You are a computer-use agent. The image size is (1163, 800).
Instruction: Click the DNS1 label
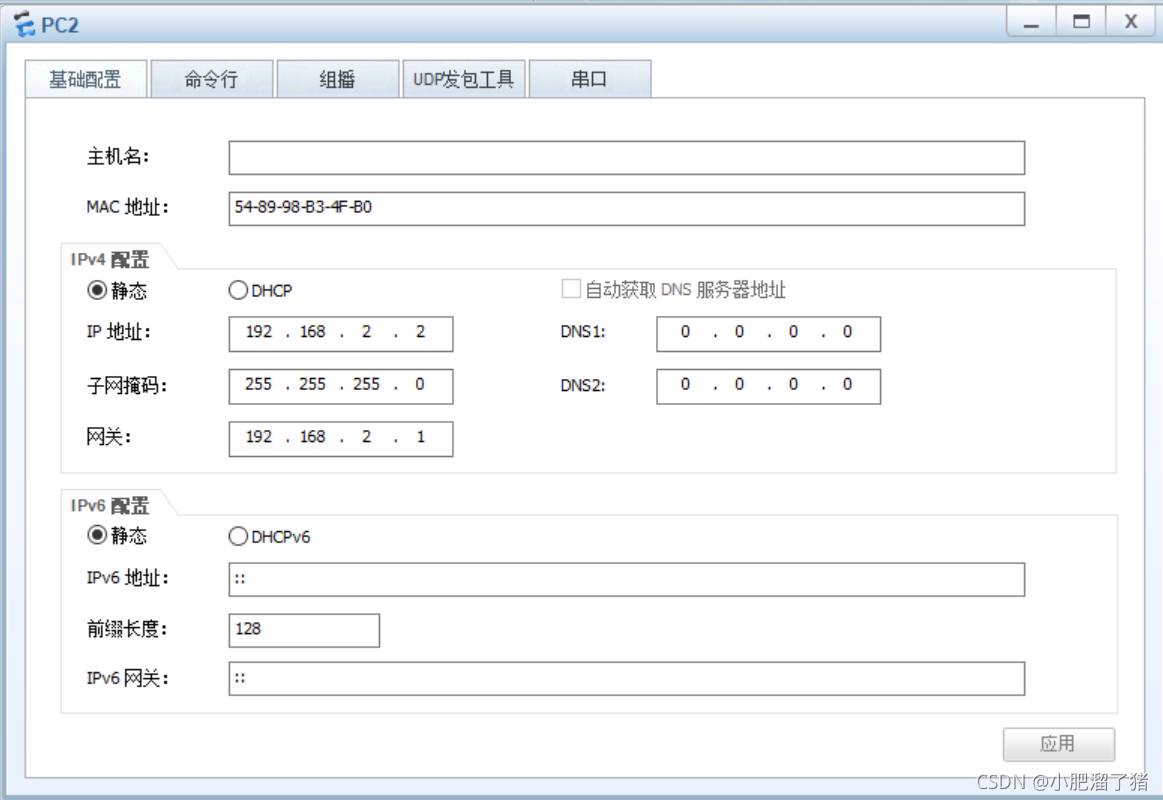point(583,332)
